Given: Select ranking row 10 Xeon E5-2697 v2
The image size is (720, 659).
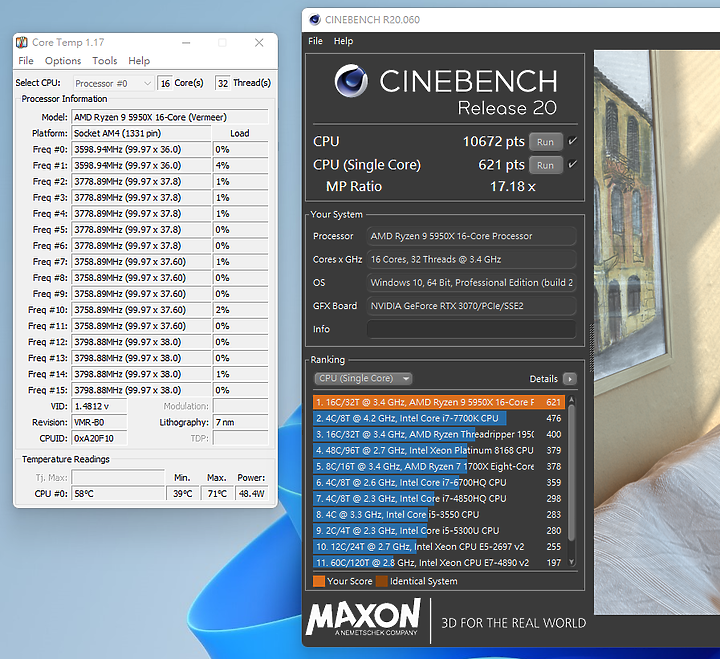Looking at the screenshot, I should [439, 546].
